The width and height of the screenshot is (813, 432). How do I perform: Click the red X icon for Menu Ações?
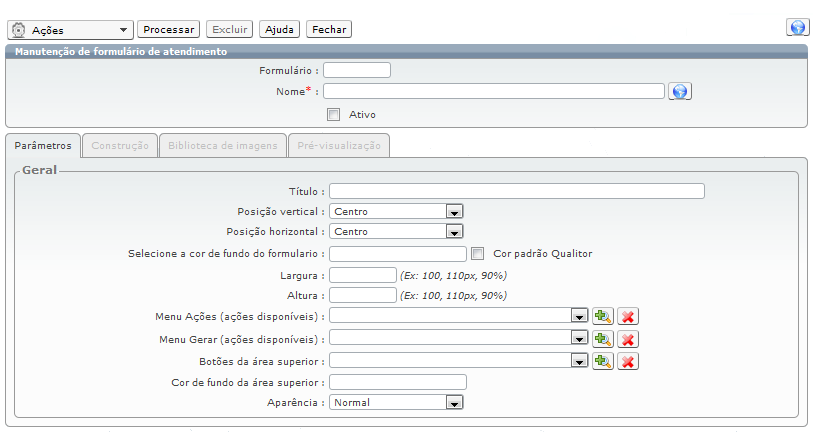point(628,316)
